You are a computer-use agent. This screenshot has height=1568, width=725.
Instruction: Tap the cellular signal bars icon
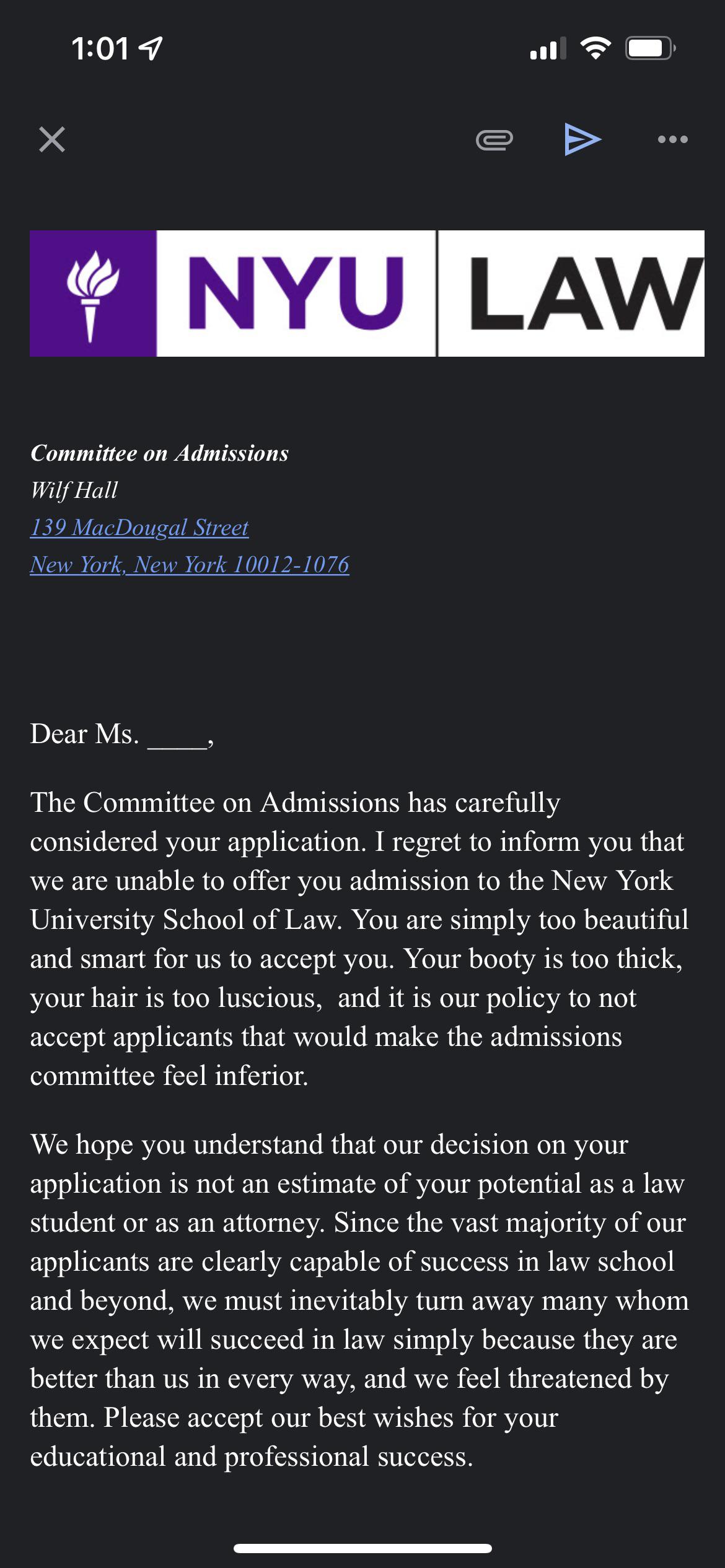click(x=548, y=48)
